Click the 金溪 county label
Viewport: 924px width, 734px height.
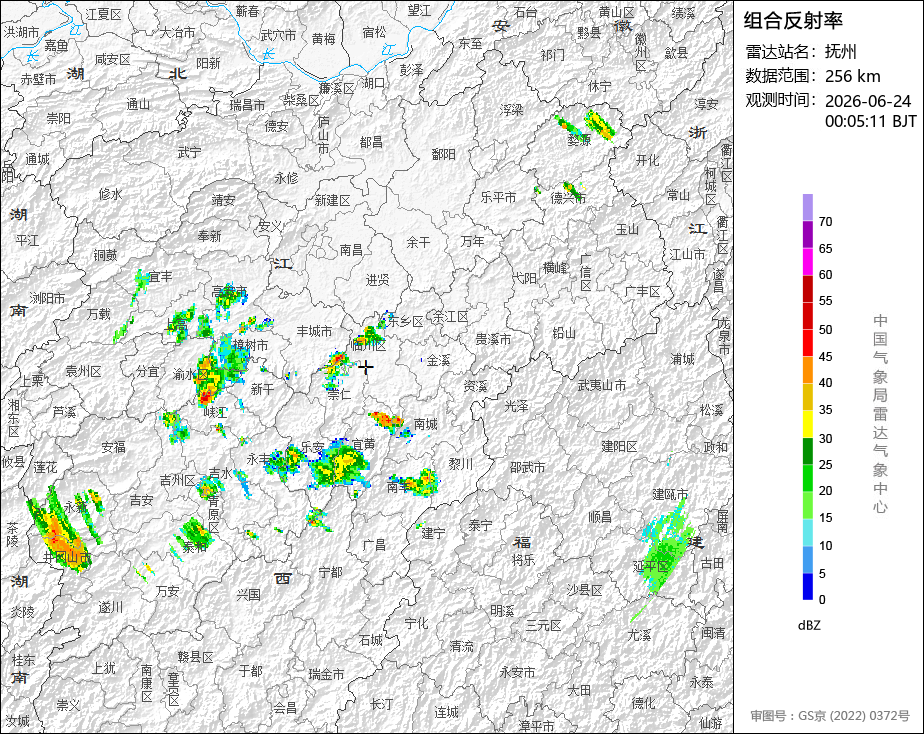tap(438, 361)
